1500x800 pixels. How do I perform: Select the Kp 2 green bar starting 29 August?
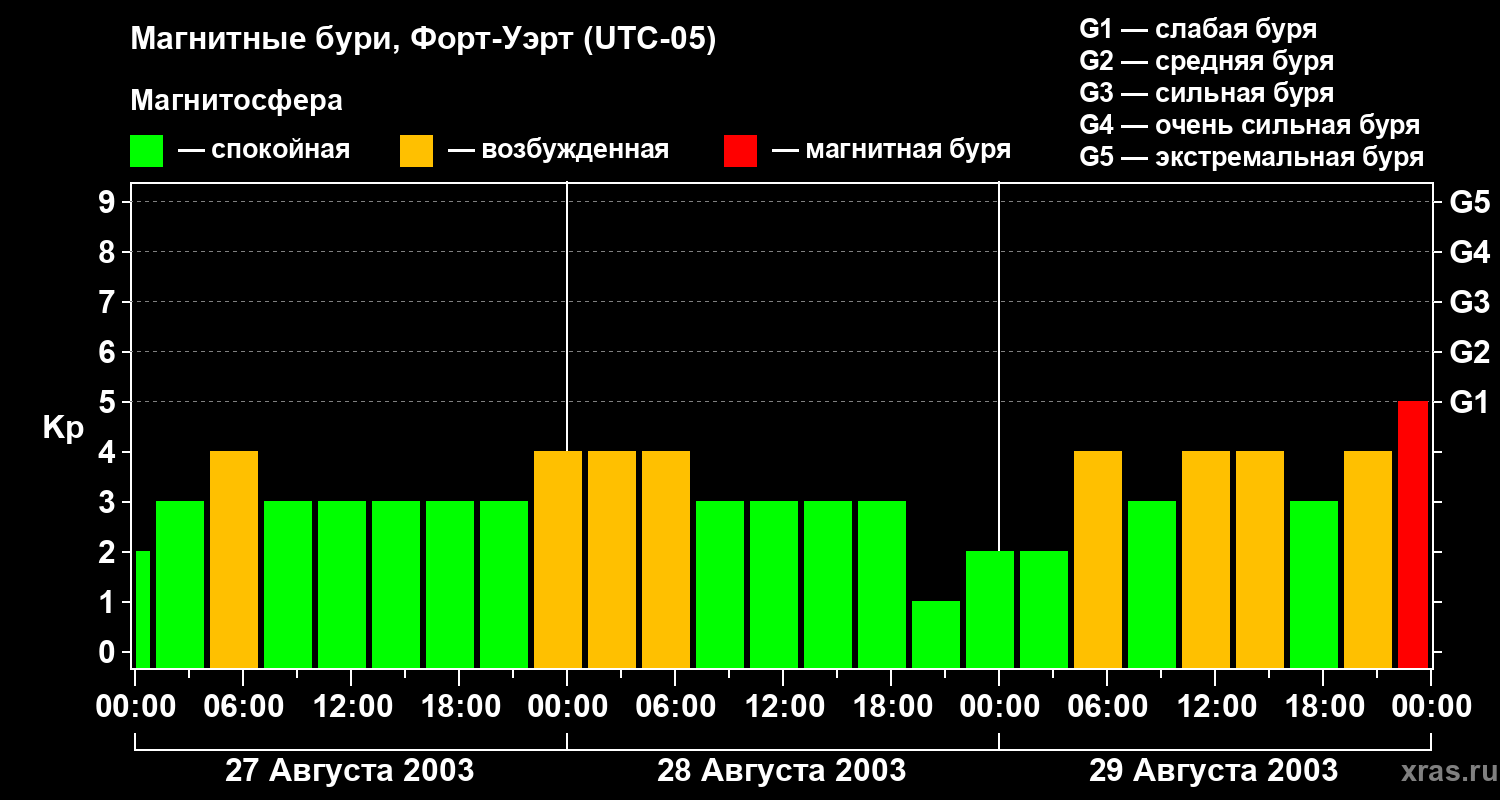pyautogui.click(x=1044, y=609)
